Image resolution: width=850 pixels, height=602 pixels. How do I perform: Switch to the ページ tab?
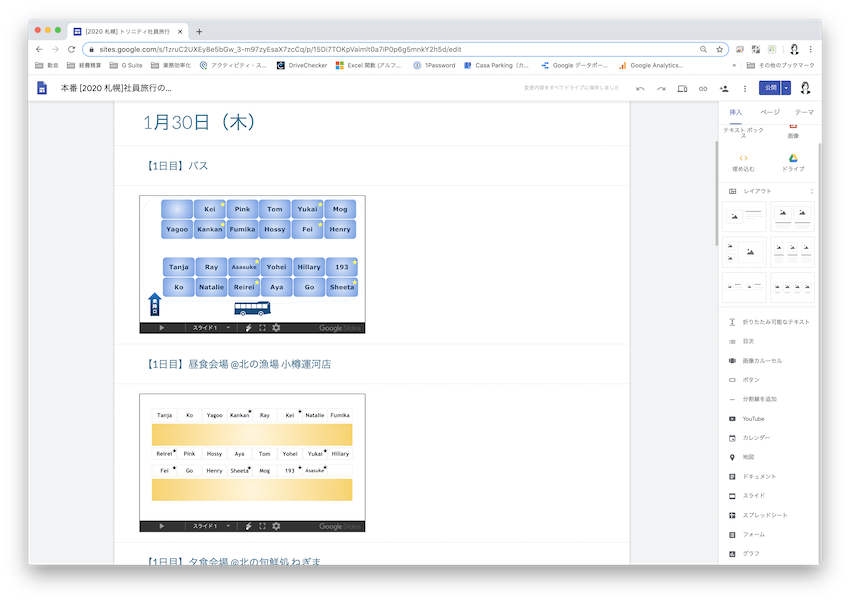click(x=770, y=112)
